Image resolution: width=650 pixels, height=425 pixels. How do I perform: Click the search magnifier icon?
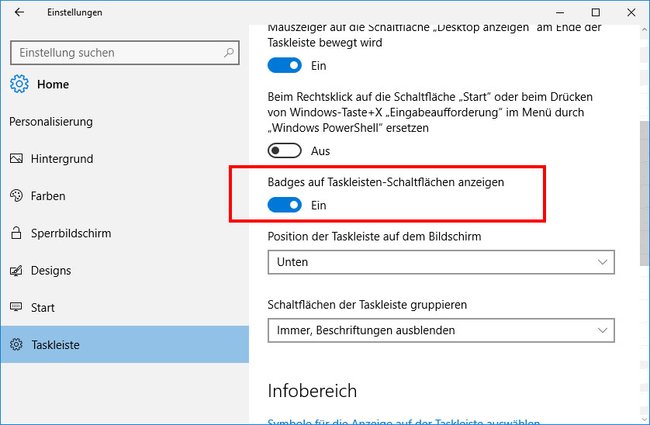point(229,53)
